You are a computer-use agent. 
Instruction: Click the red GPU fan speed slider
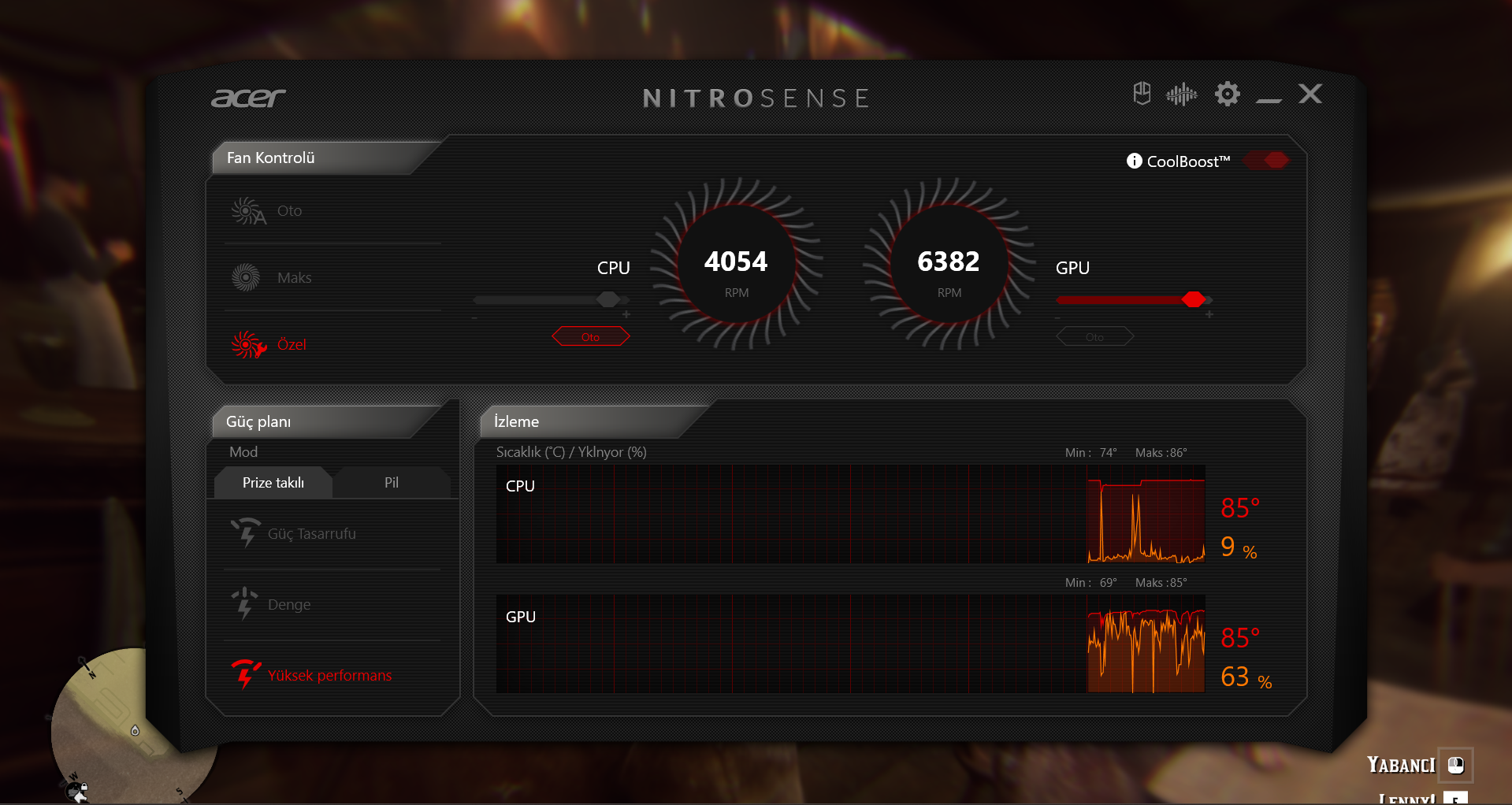(x=1134, y=300)
